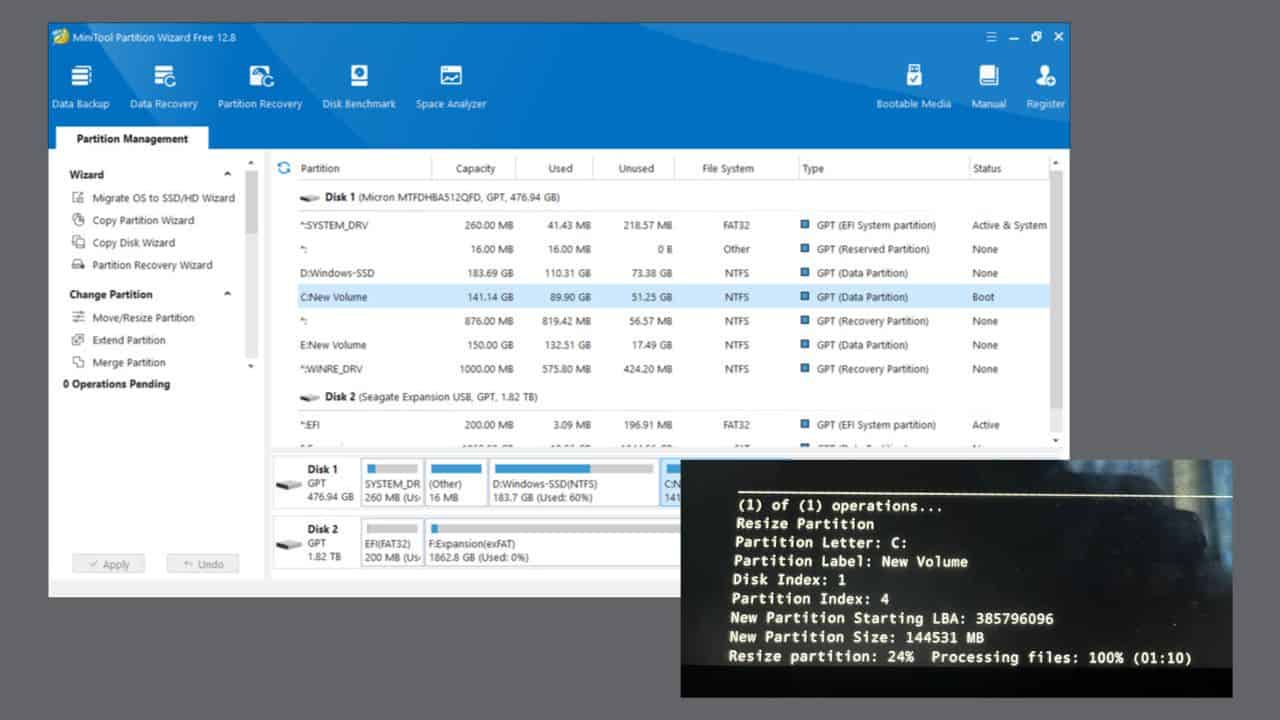This screenshot has width=1280, height=720.
Task: Click Active & System status cell
Action: coord(1009,225)
